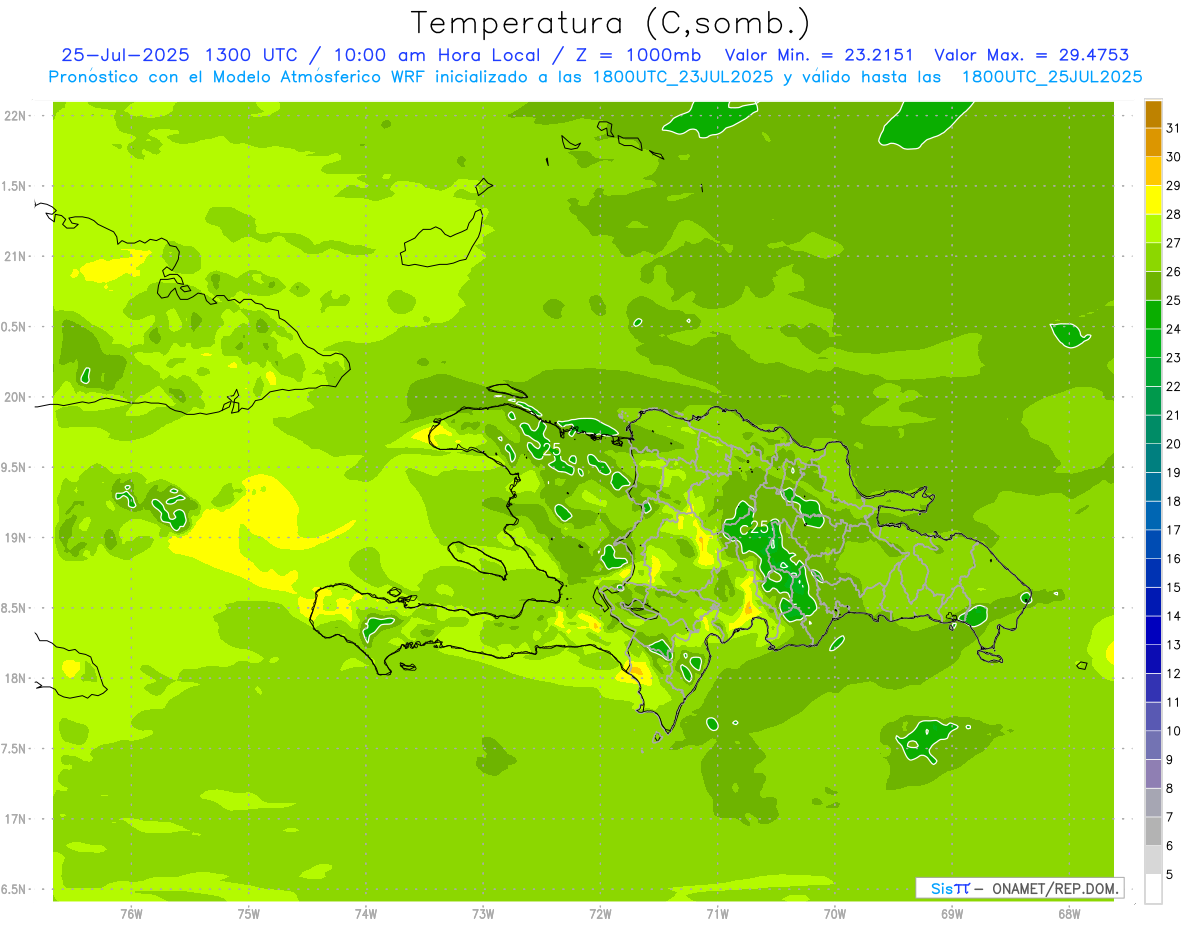This screenshot has width=1200, height=927.
Task: Click the '69W' longitude label
Action: pyautogui.click(x=952, y=914)
